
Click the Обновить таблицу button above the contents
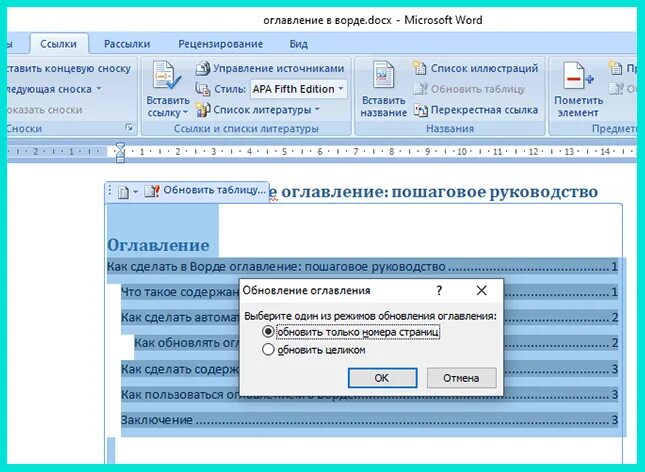(205, 191)
